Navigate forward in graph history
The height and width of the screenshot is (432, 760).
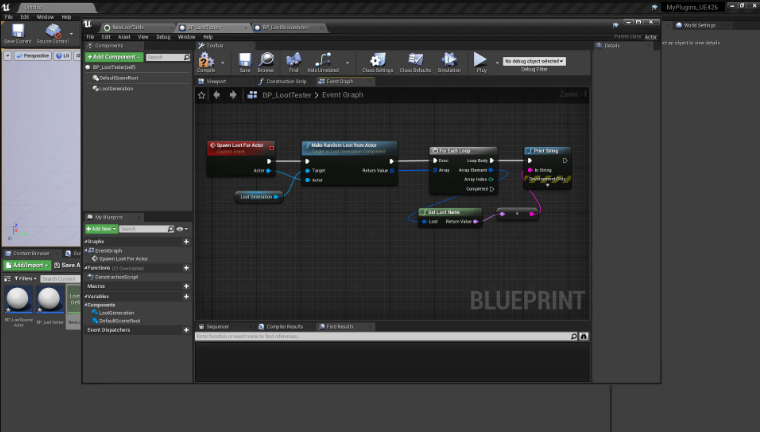pyautogui.click(x=233, y=95)
